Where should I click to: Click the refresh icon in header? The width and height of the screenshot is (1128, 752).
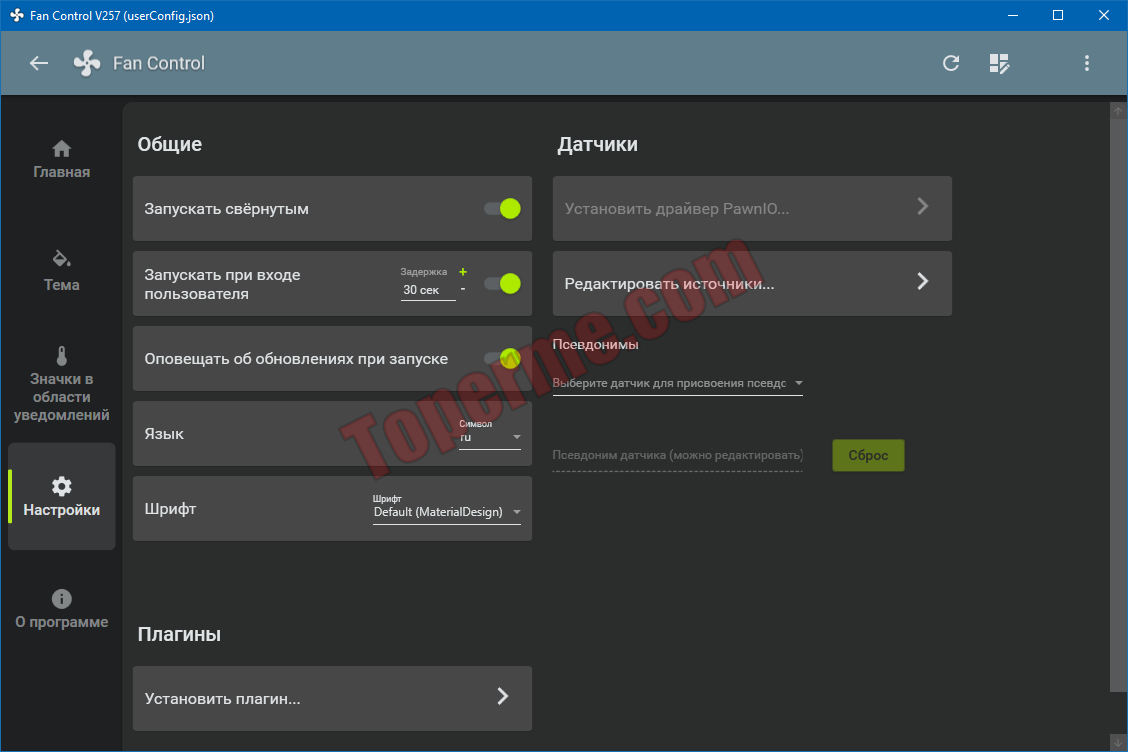(951, 63)
